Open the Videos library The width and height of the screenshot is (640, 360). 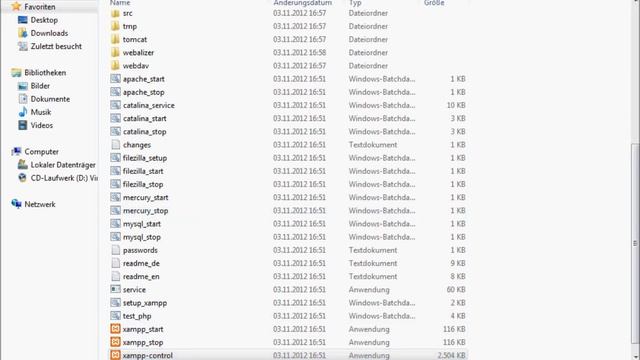[x=42, y=125]
